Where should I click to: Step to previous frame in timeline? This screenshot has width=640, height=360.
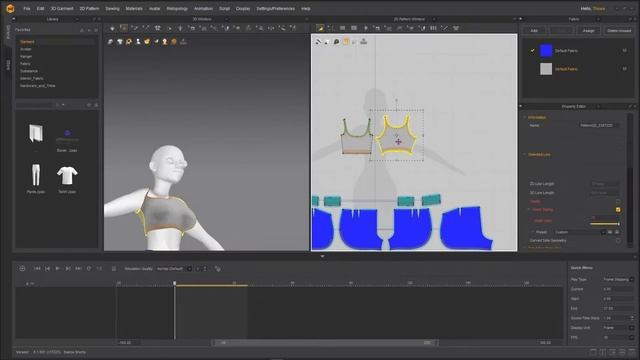47,269
